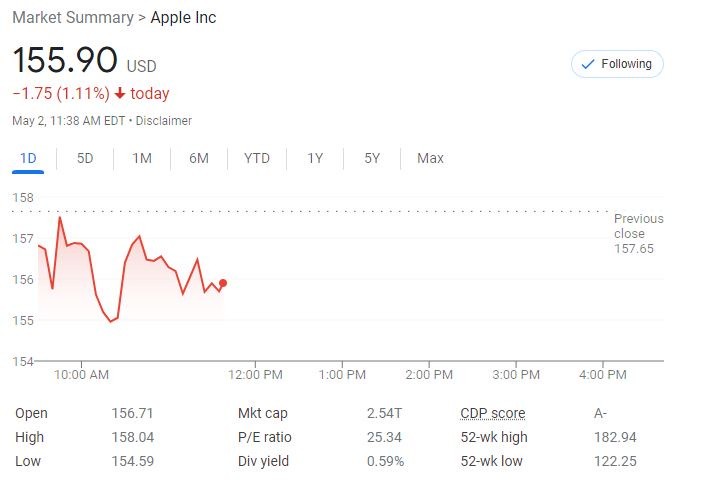This screenshot has height=485, width=725.
Task: Click the CDP score label
Action: (492, 413)
